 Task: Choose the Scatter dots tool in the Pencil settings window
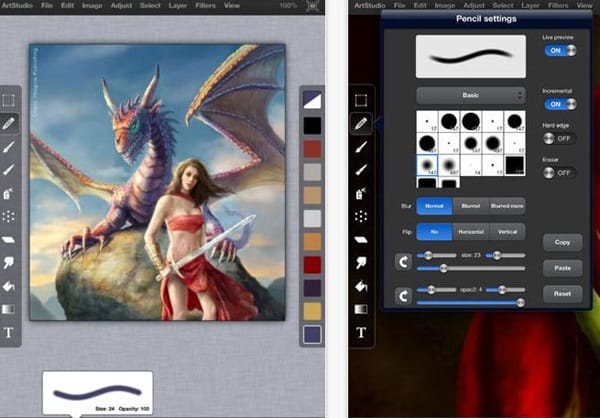click(361, 217)
